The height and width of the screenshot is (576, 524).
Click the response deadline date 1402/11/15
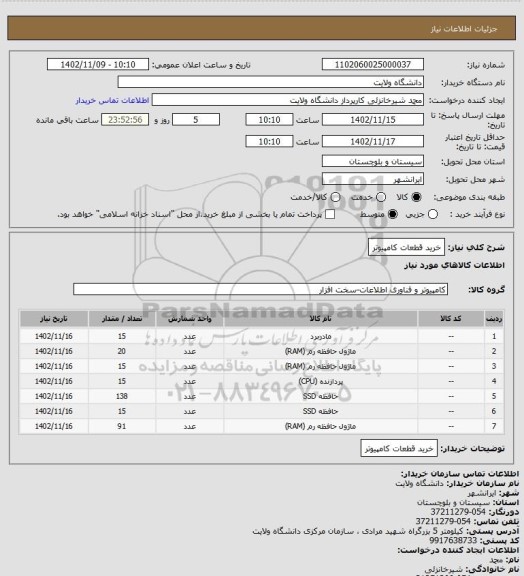click(x=373, y=120)
